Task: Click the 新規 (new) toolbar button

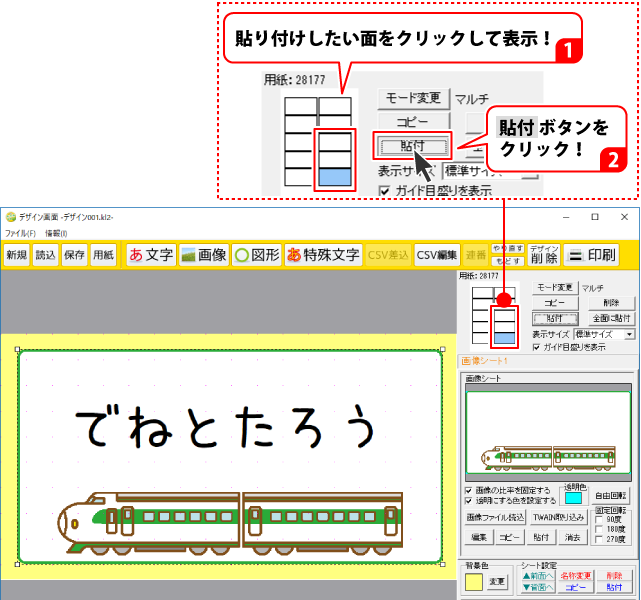Action: tap(17, 255)
